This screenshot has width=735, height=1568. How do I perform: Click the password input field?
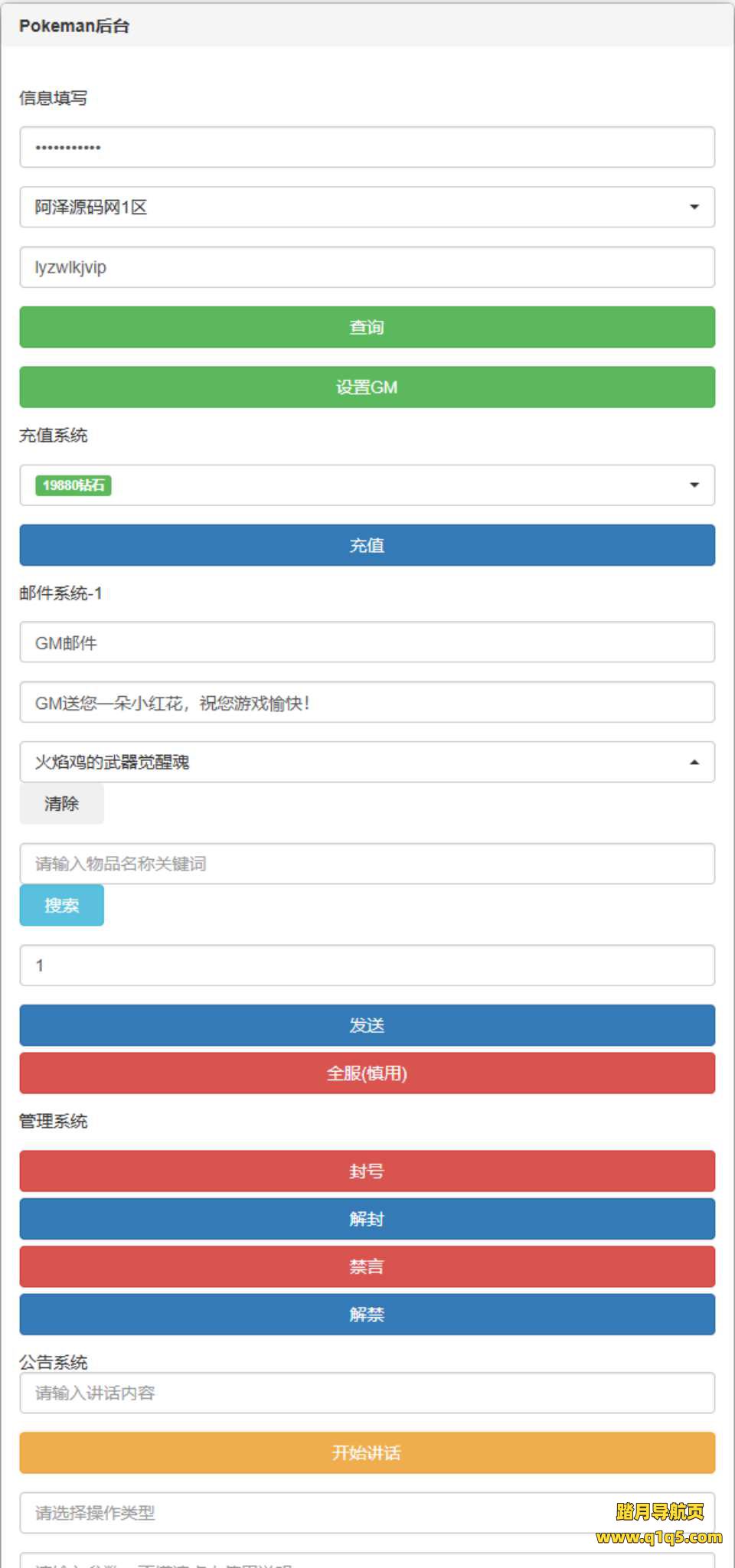tap(367, 147)
